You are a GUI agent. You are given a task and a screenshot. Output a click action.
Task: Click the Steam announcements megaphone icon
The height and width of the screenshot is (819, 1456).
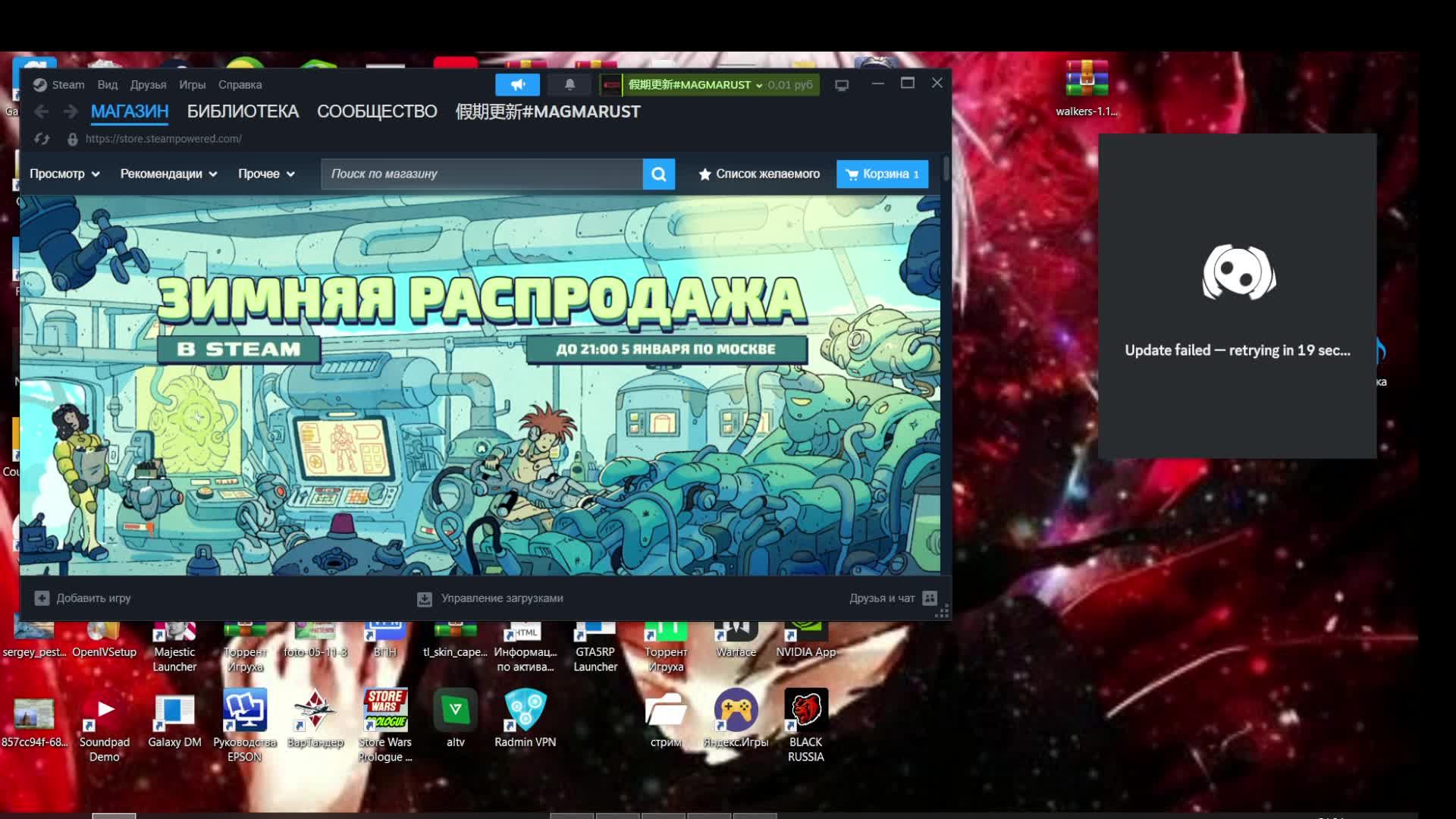pos(518,85)
